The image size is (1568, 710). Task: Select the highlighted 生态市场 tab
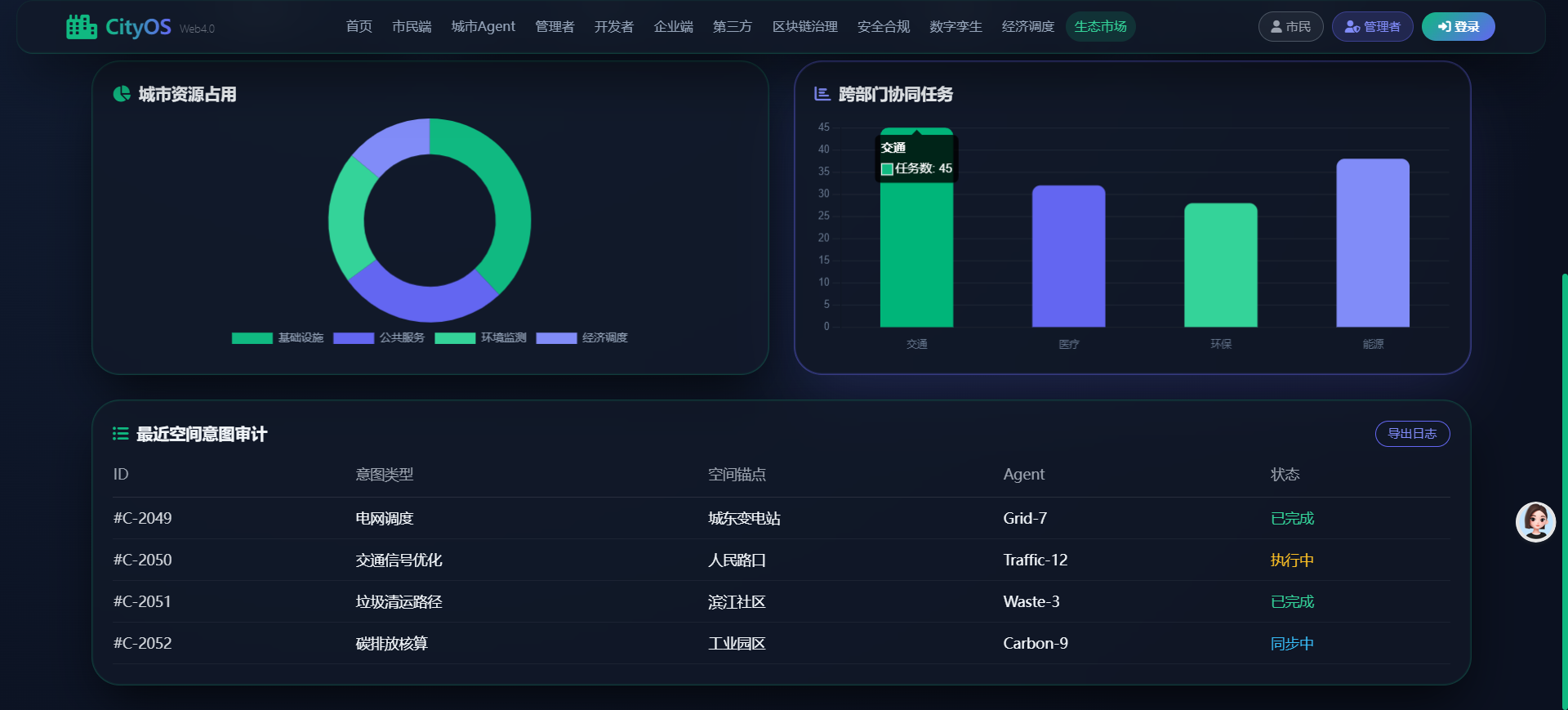[x=1101, y=27]
